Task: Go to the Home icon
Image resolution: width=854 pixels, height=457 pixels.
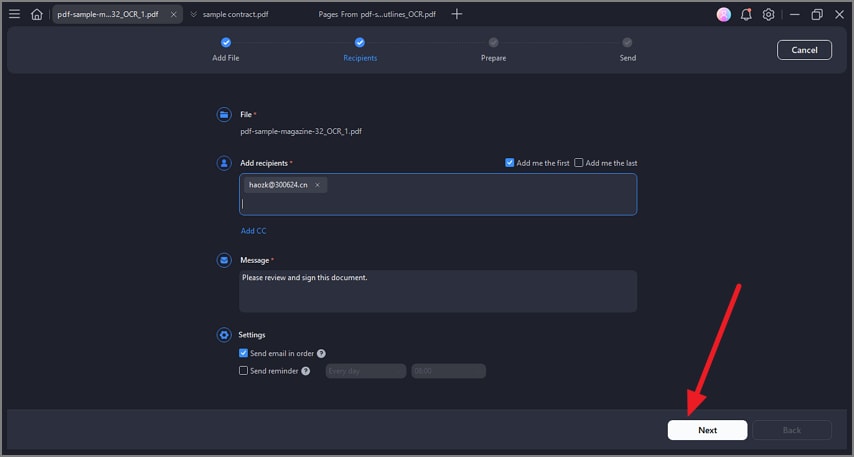Action: click(x=37, y=14)
